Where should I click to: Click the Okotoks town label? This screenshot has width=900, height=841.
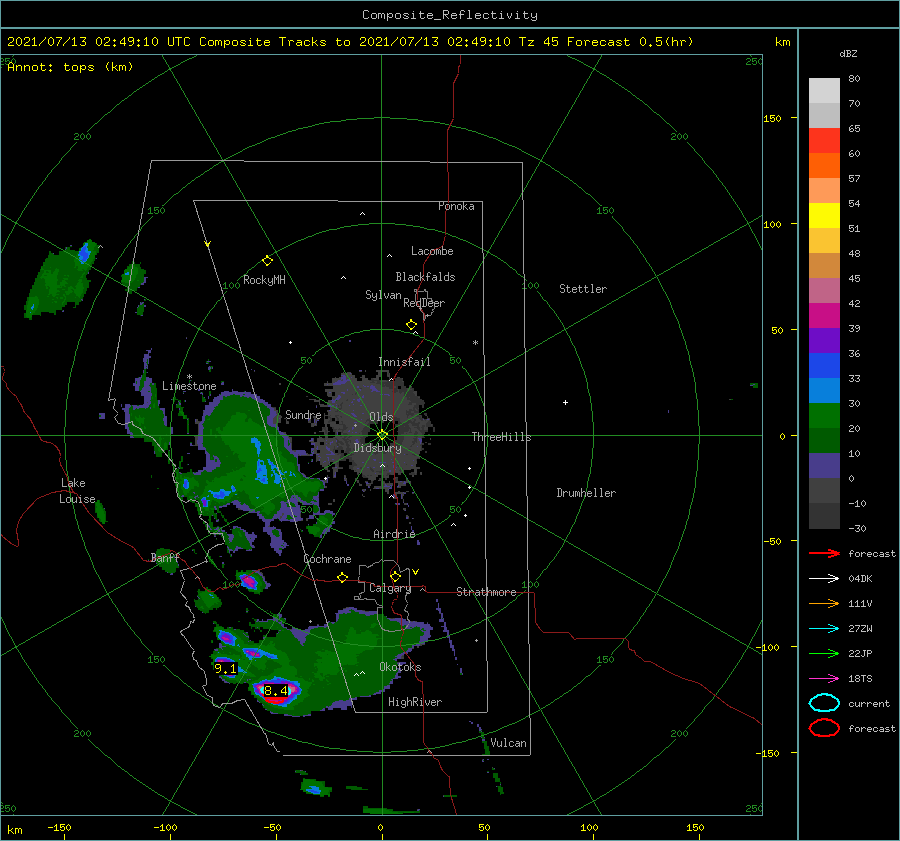[x=400, y=667]
